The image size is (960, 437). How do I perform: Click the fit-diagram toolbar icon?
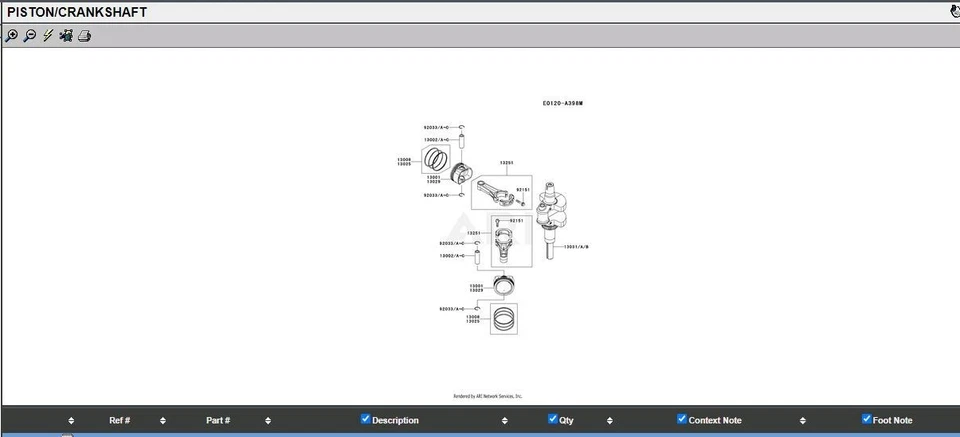(66, 36)
